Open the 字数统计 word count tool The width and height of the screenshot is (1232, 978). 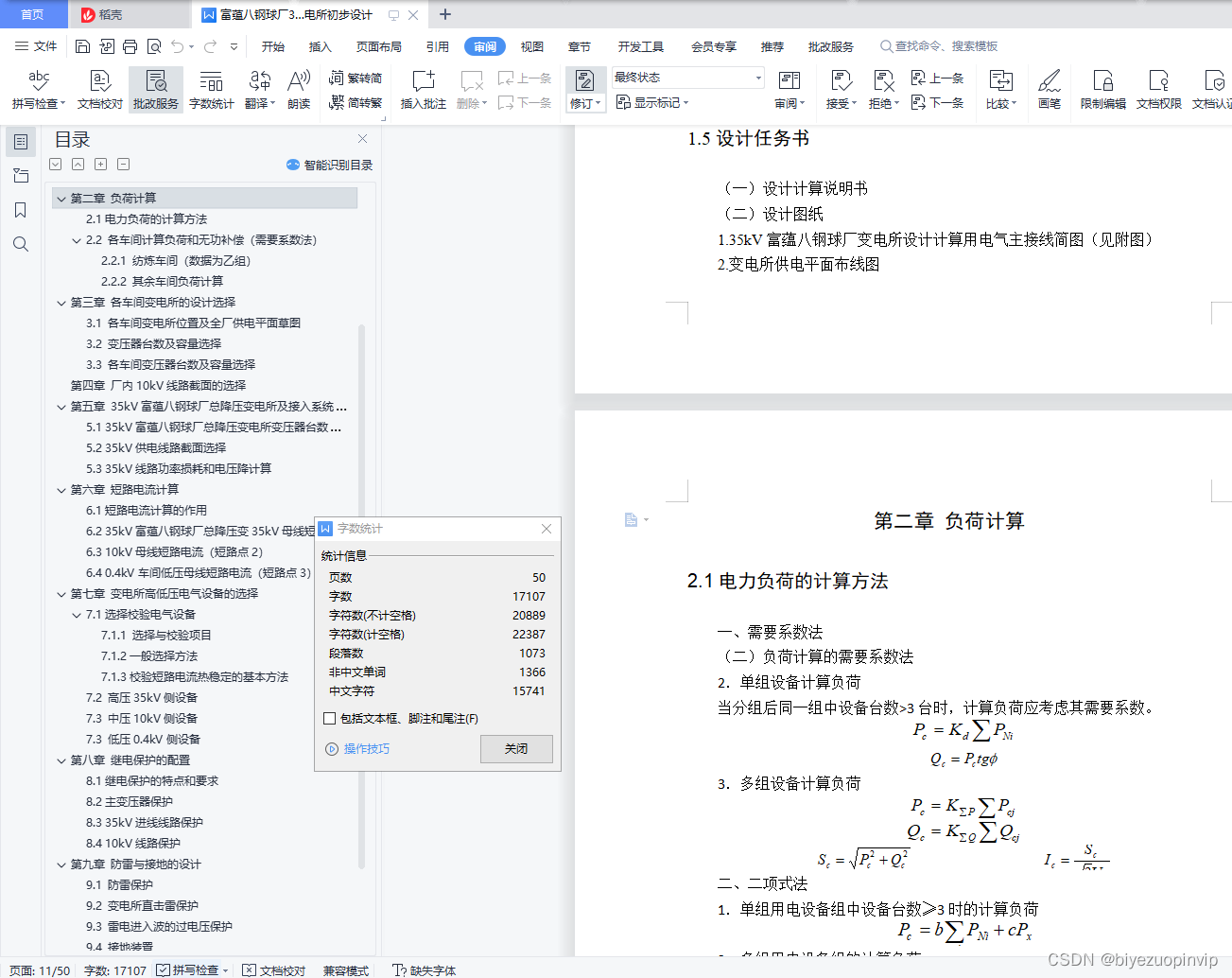[x=212, y=90]
